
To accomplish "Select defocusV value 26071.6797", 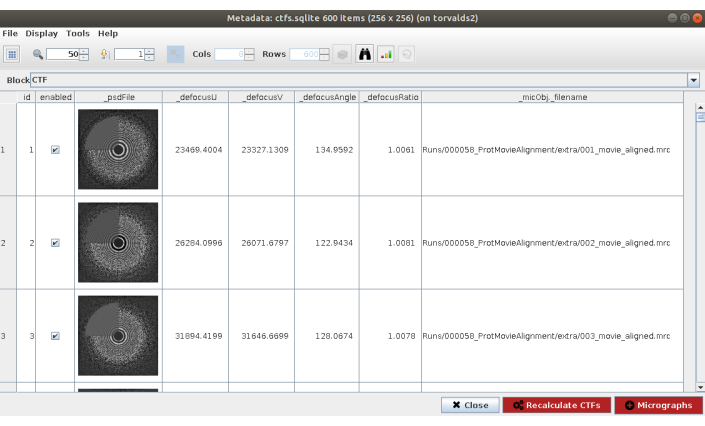I will pyautogui.click(x=264, y=243).
